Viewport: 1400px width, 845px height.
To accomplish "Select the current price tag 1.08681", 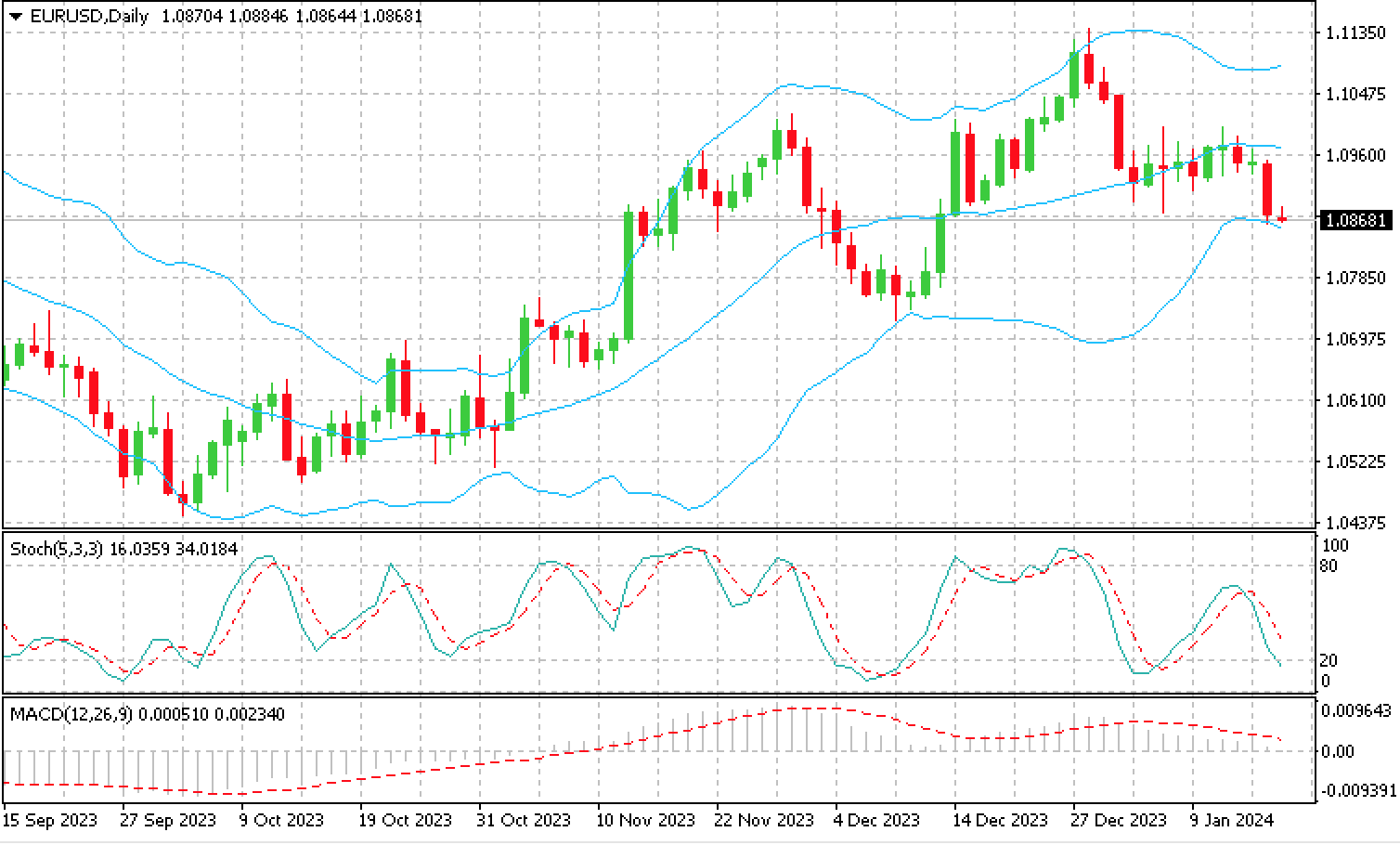I will coord(1355,220).
